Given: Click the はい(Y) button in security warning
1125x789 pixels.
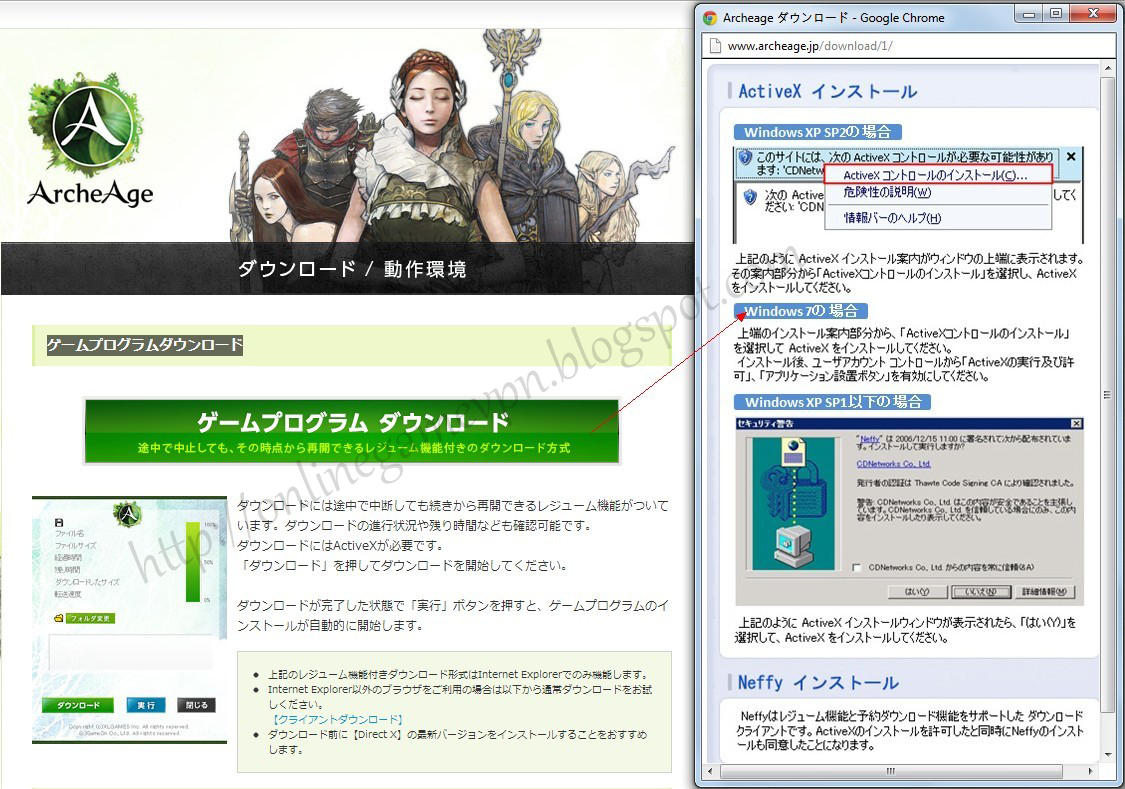Looking at the screenshot, I should 916,592.
